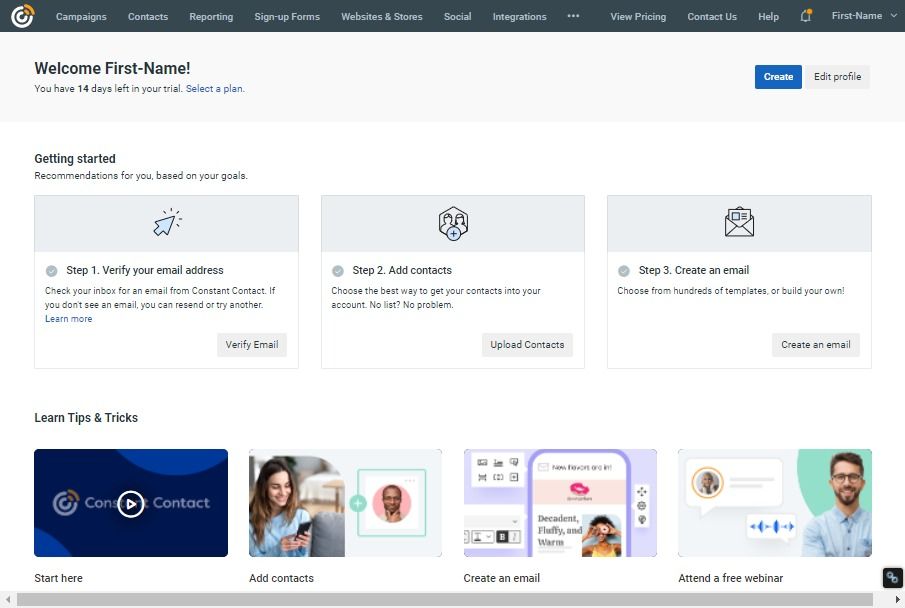Click the envelope icon in Step 3 card
The width and height of the screenshot is (905, 608).
(739, 222)
